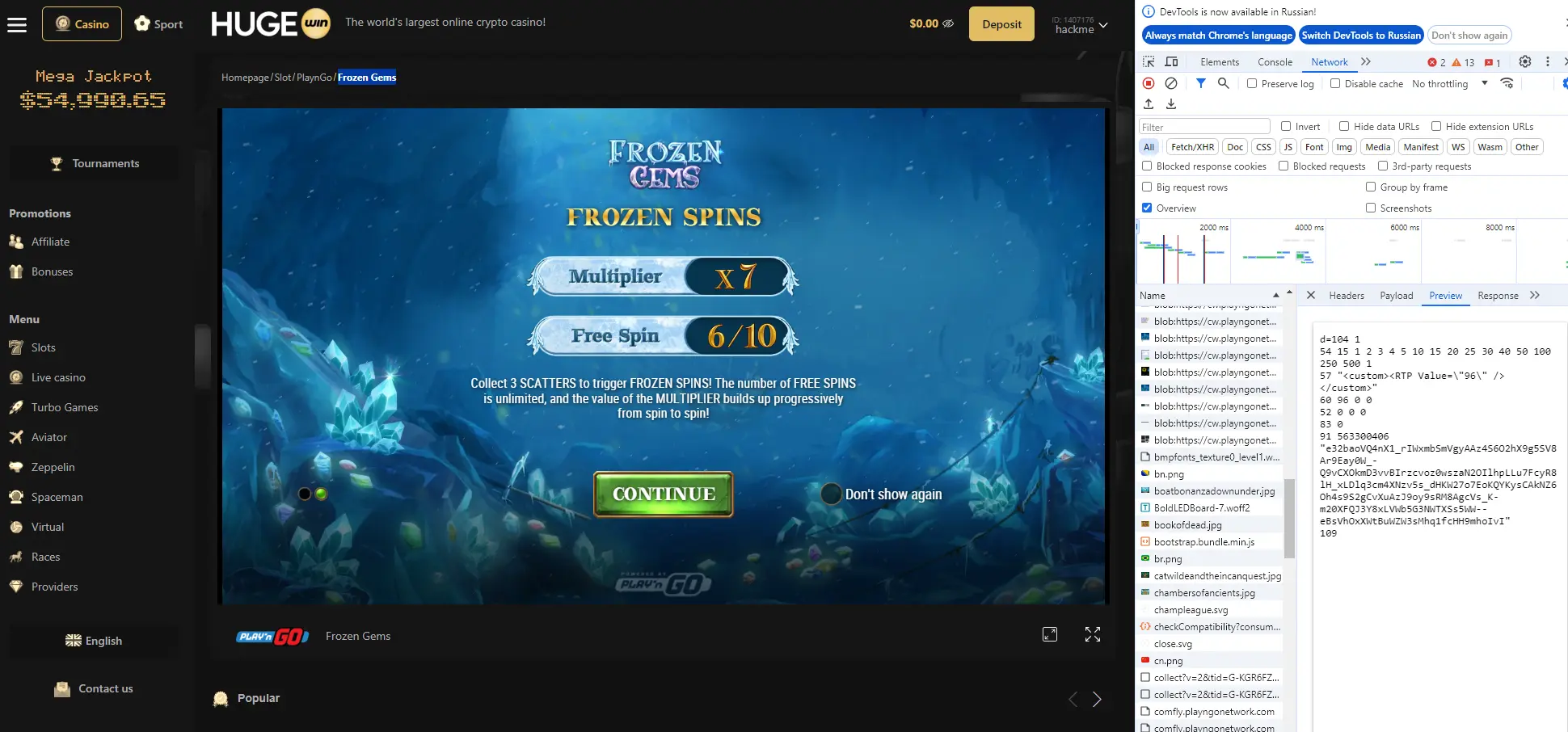
Task: Export HAR file download icon
Action: click(x=1171, y=104)
